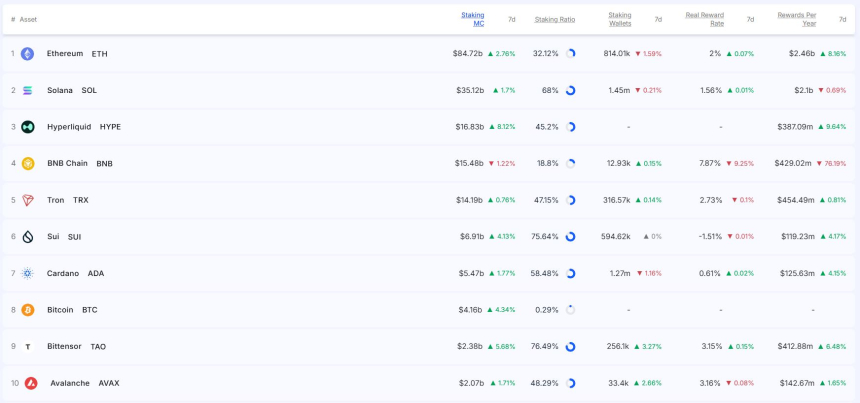The image size is (860, 403).
Task: Sort by the Asset column header
Action: 28,19
